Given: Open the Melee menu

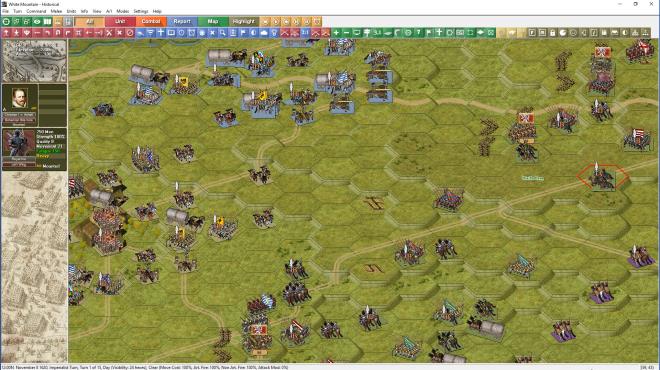Looking at the screenshot, I should [56, 11].
